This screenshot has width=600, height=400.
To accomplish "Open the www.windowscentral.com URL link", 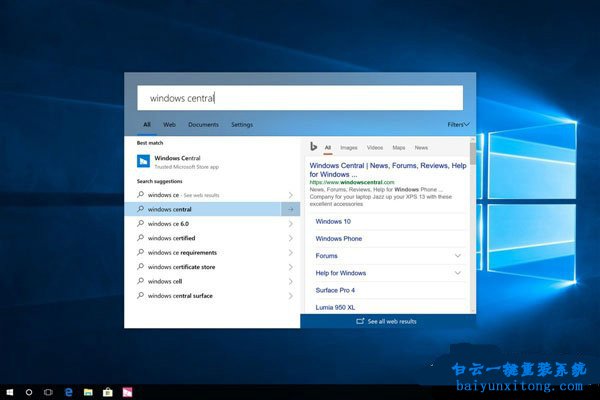I will pyautogui.click(x=352, y=182).
